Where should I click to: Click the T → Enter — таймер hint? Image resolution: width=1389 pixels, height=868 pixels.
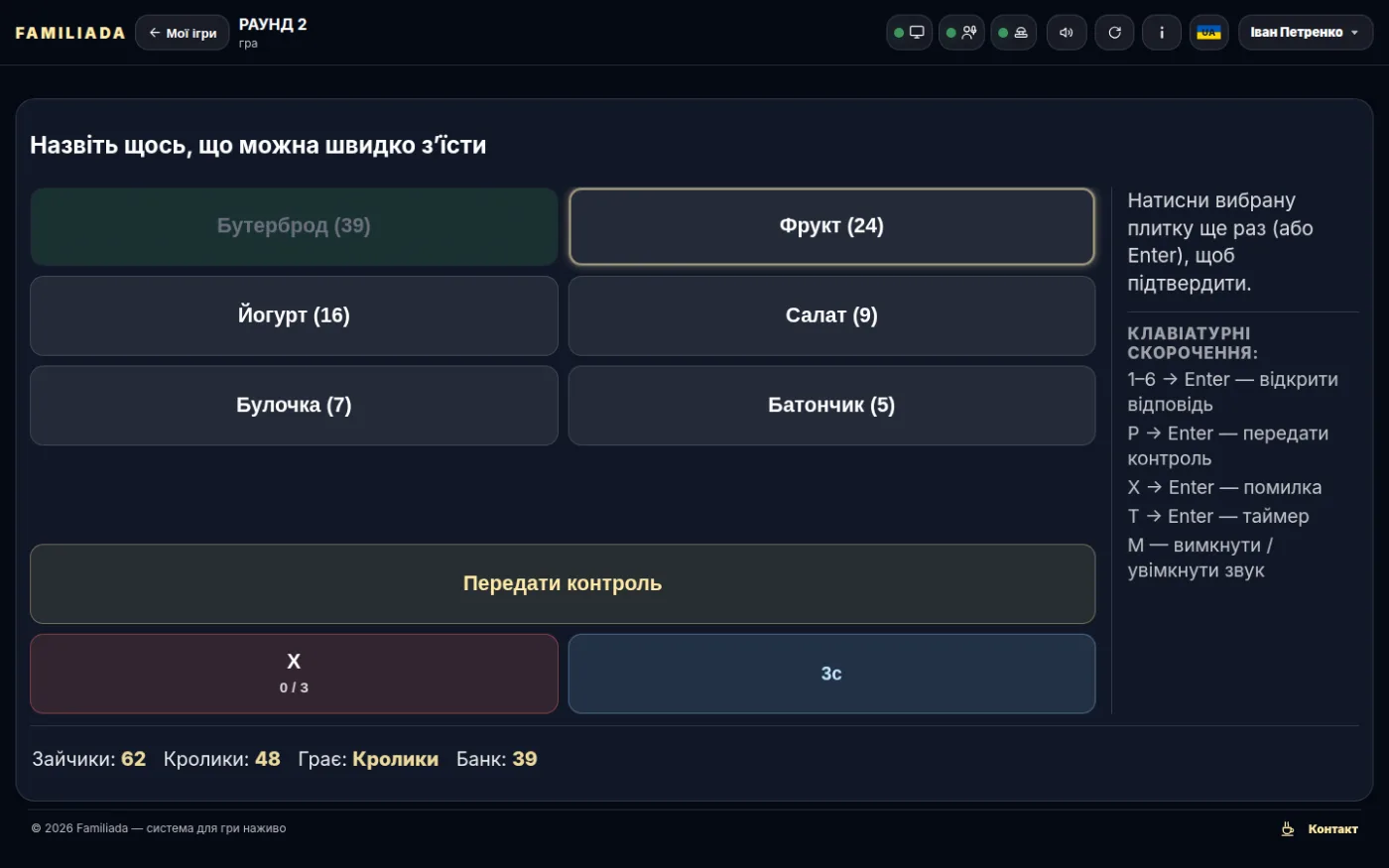click(x=1218, y=516)
